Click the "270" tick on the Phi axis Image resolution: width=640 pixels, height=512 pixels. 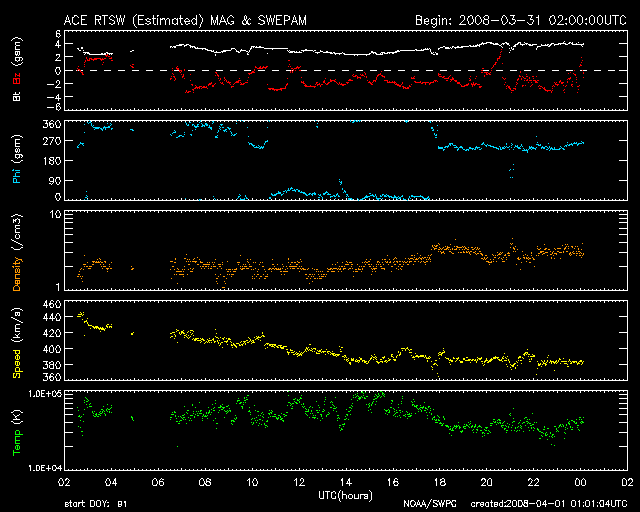[x=52, y=141]
